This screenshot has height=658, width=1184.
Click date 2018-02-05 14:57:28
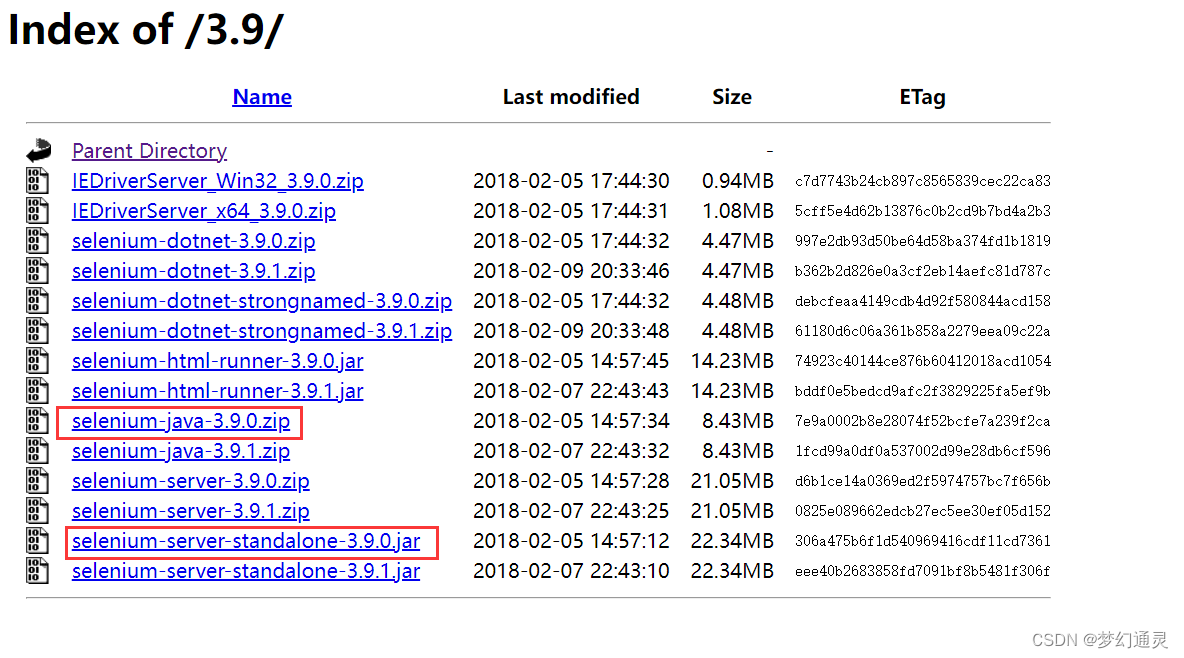click(x=571, y=480)
